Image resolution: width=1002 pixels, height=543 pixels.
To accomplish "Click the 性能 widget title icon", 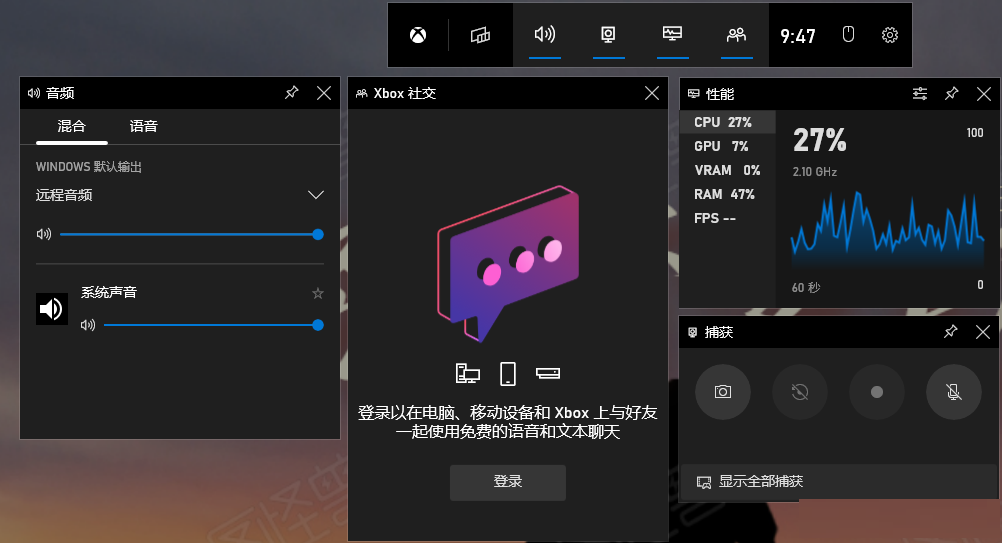I will click(x=693, y=94).
